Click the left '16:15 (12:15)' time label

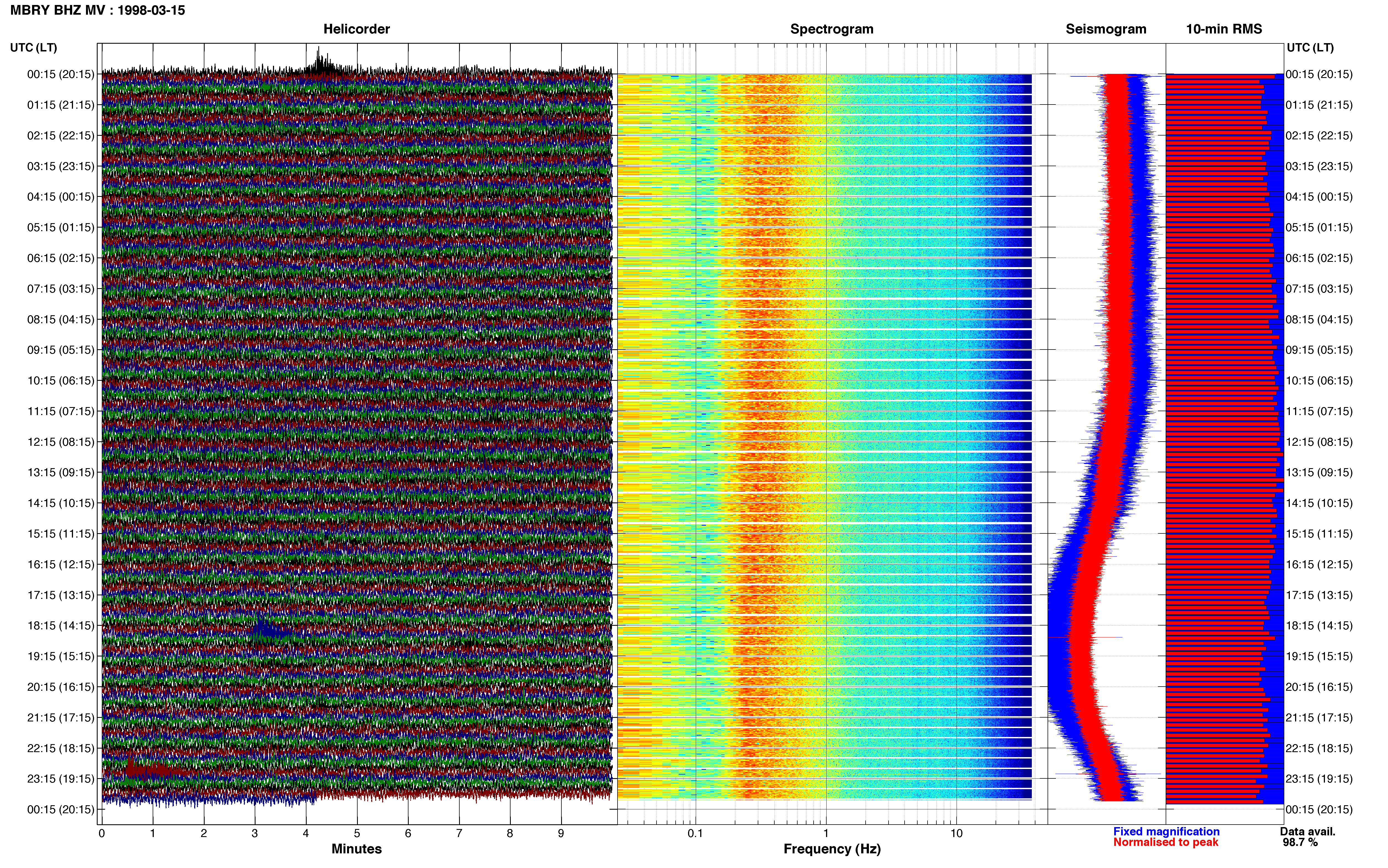point(60,564)
